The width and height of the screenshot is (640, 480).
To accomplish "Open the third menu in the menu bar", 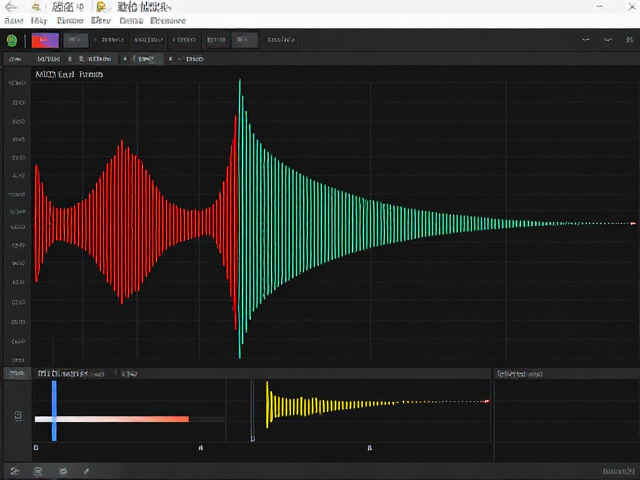I will [70, 20].
